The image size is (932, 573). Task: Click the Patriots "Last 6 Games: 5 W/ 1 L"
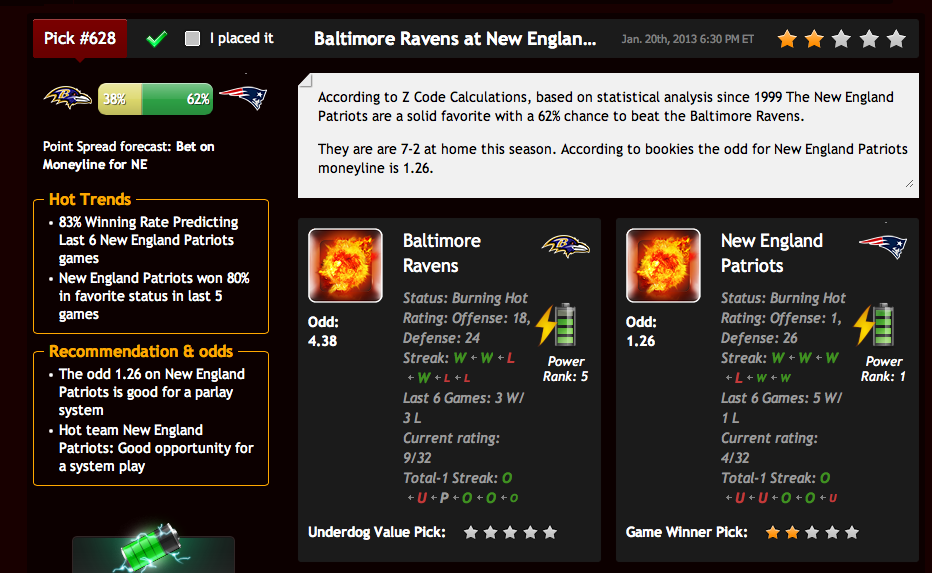pyautogui.click(x=782, y=408)
